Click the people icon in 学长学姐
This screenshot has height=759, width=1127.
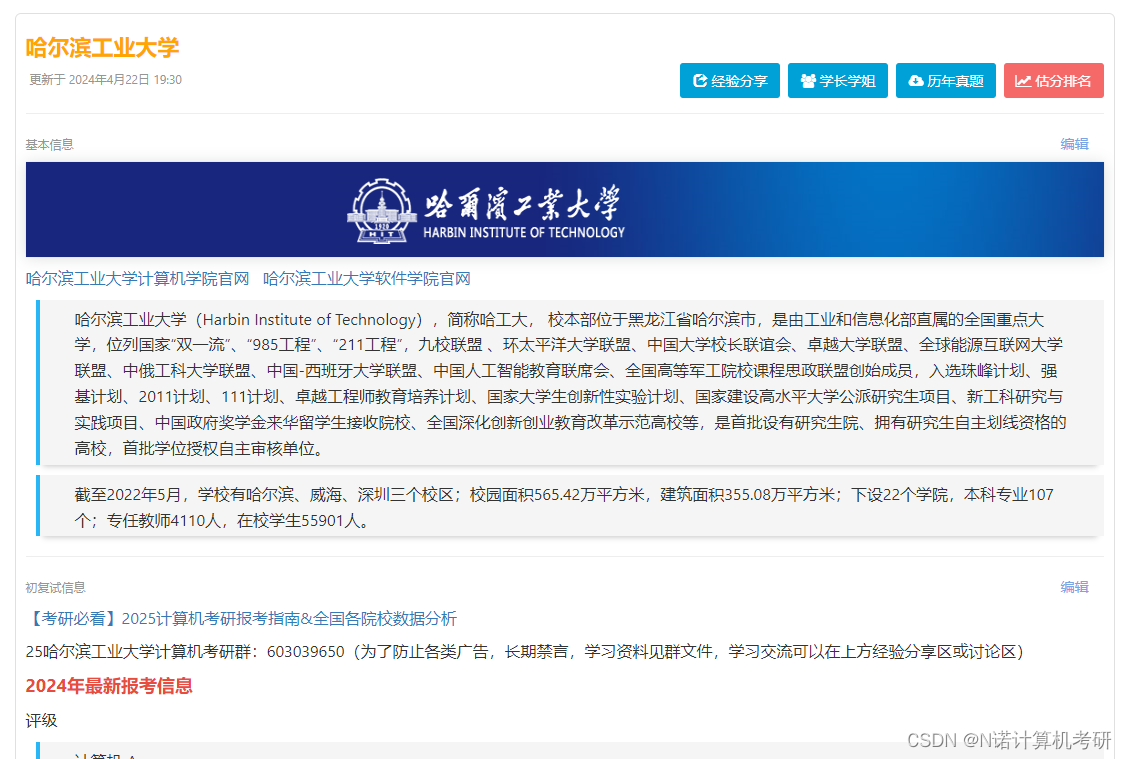click(808, 80)
